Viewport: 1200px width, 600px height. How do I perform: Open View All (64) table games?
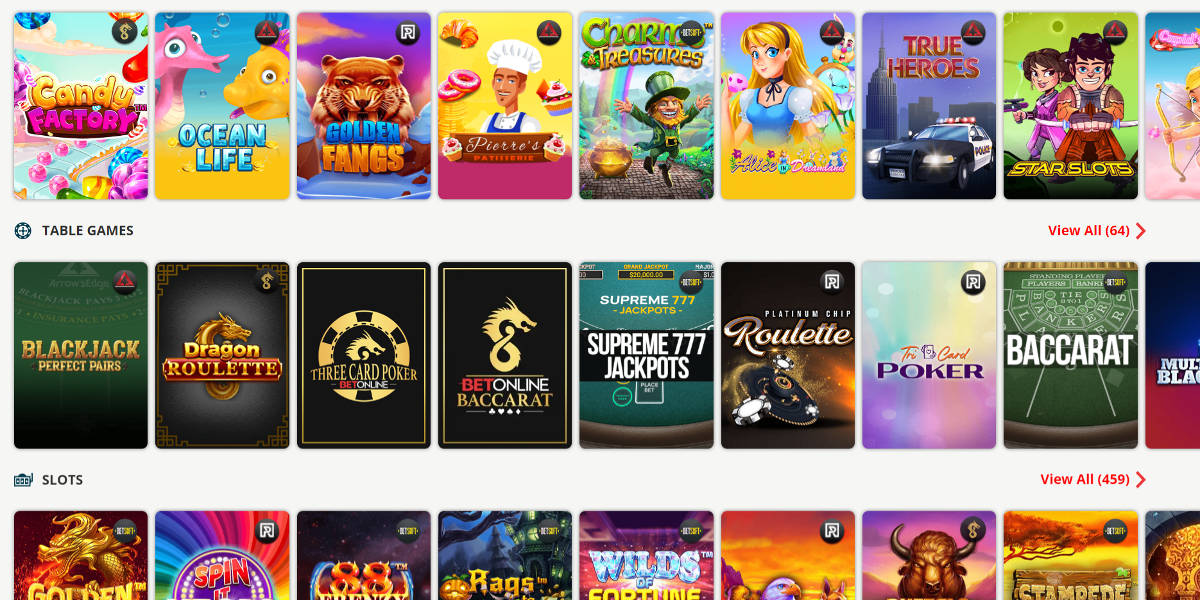coord(1088,231)
